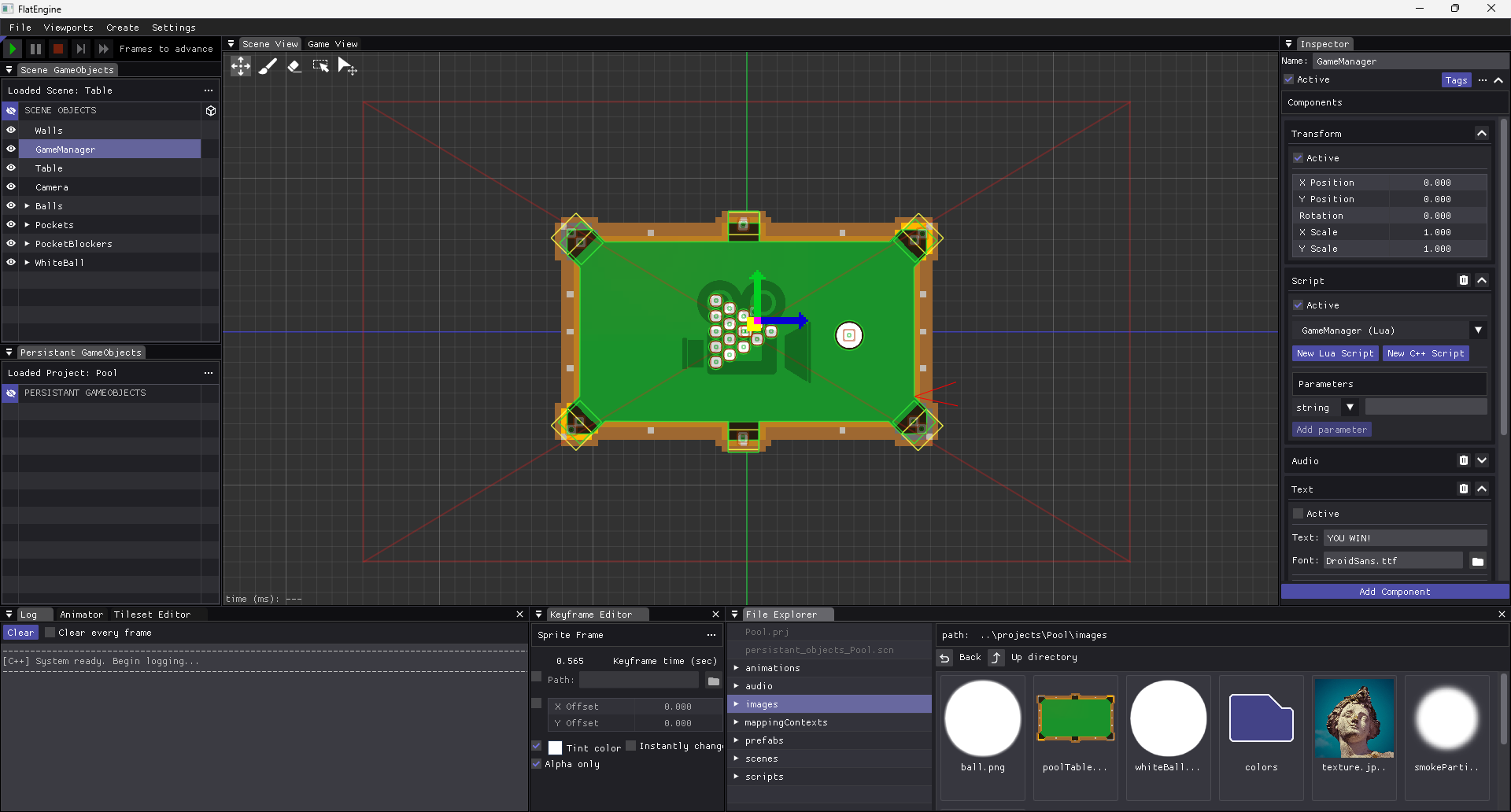Activate the box select tool
Viewport: 1511px width, 812px height.
pos(320,67)
